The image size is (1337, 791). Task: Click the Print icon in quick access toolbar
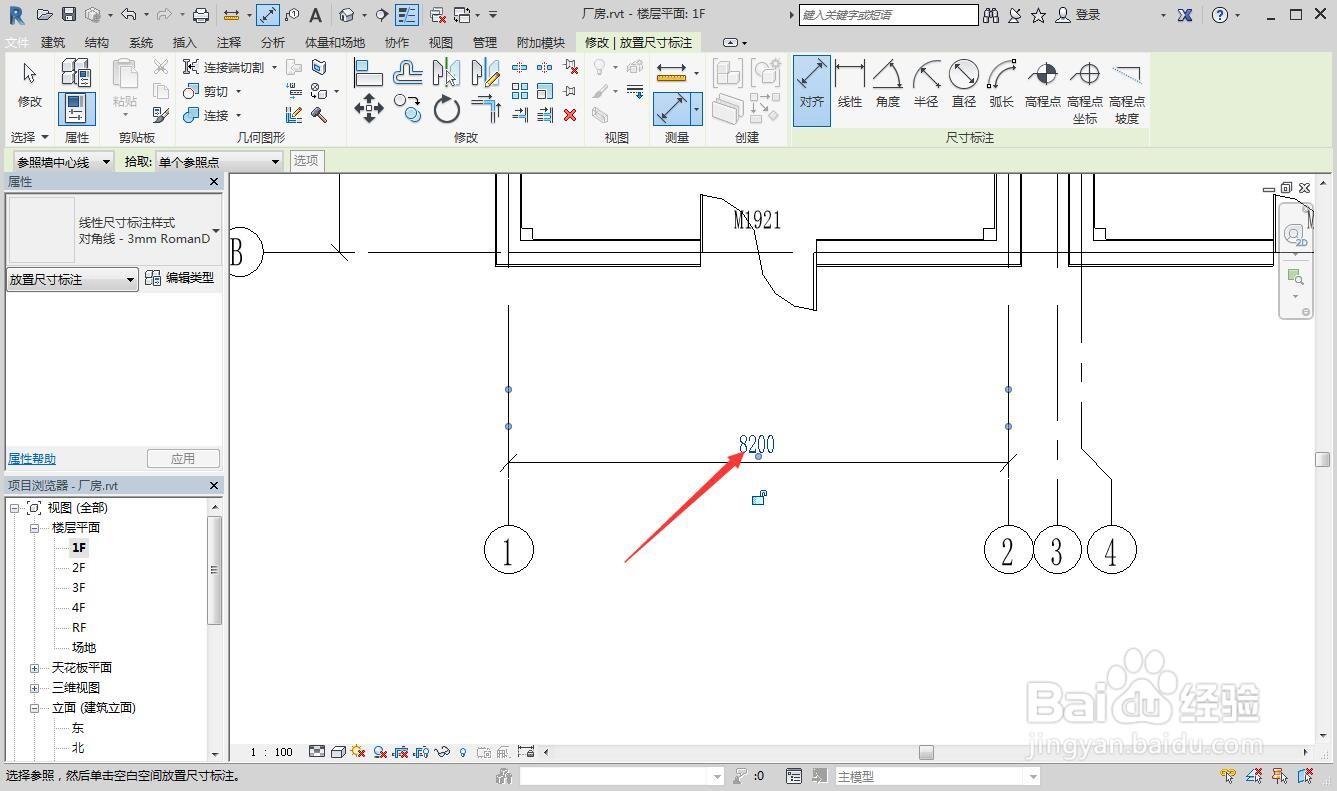(x=201, y=15)
